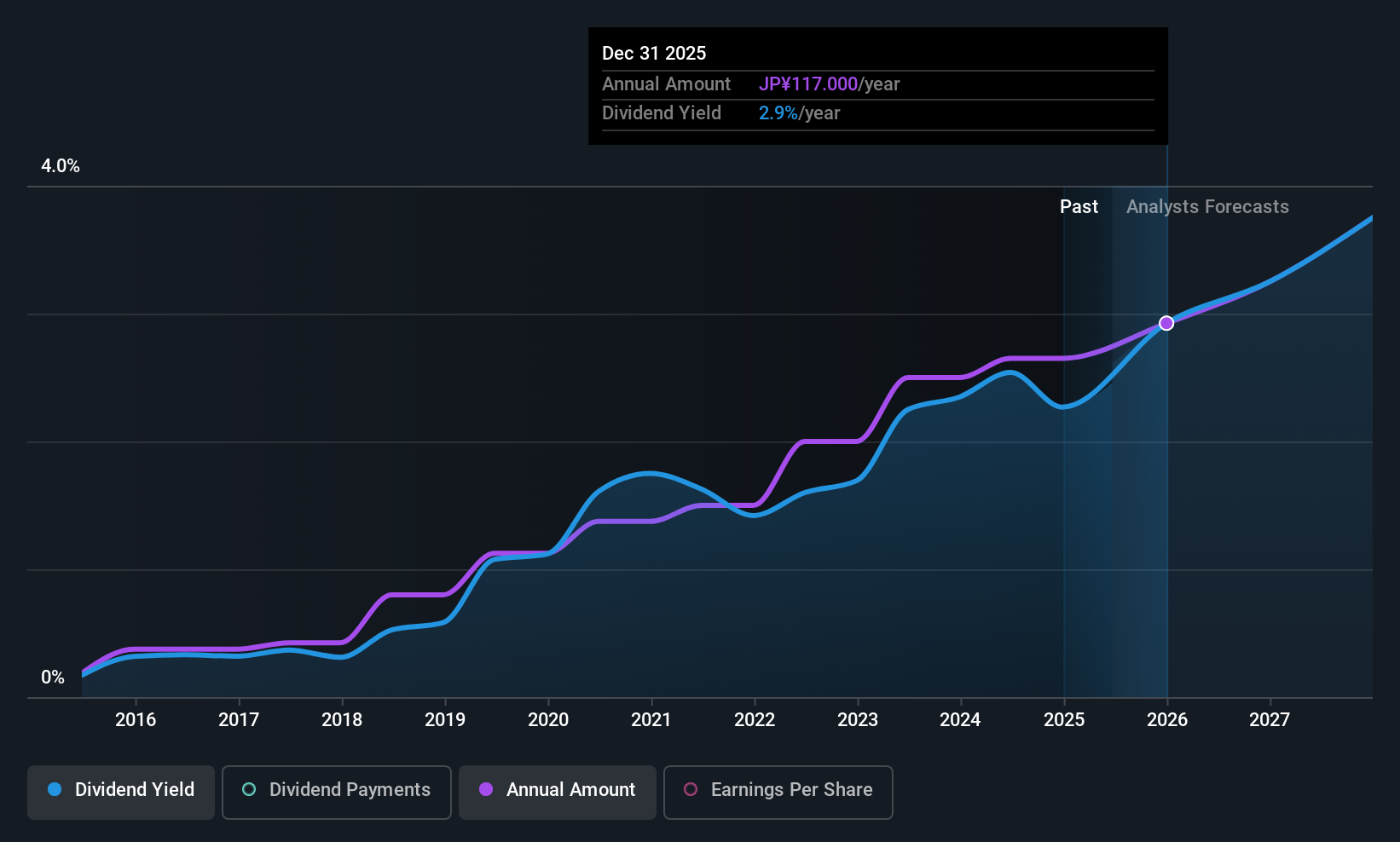Click the 2027 year axis label
Image resolution: width=1400 pixels, height=842 pixels.
(1270, 719)
